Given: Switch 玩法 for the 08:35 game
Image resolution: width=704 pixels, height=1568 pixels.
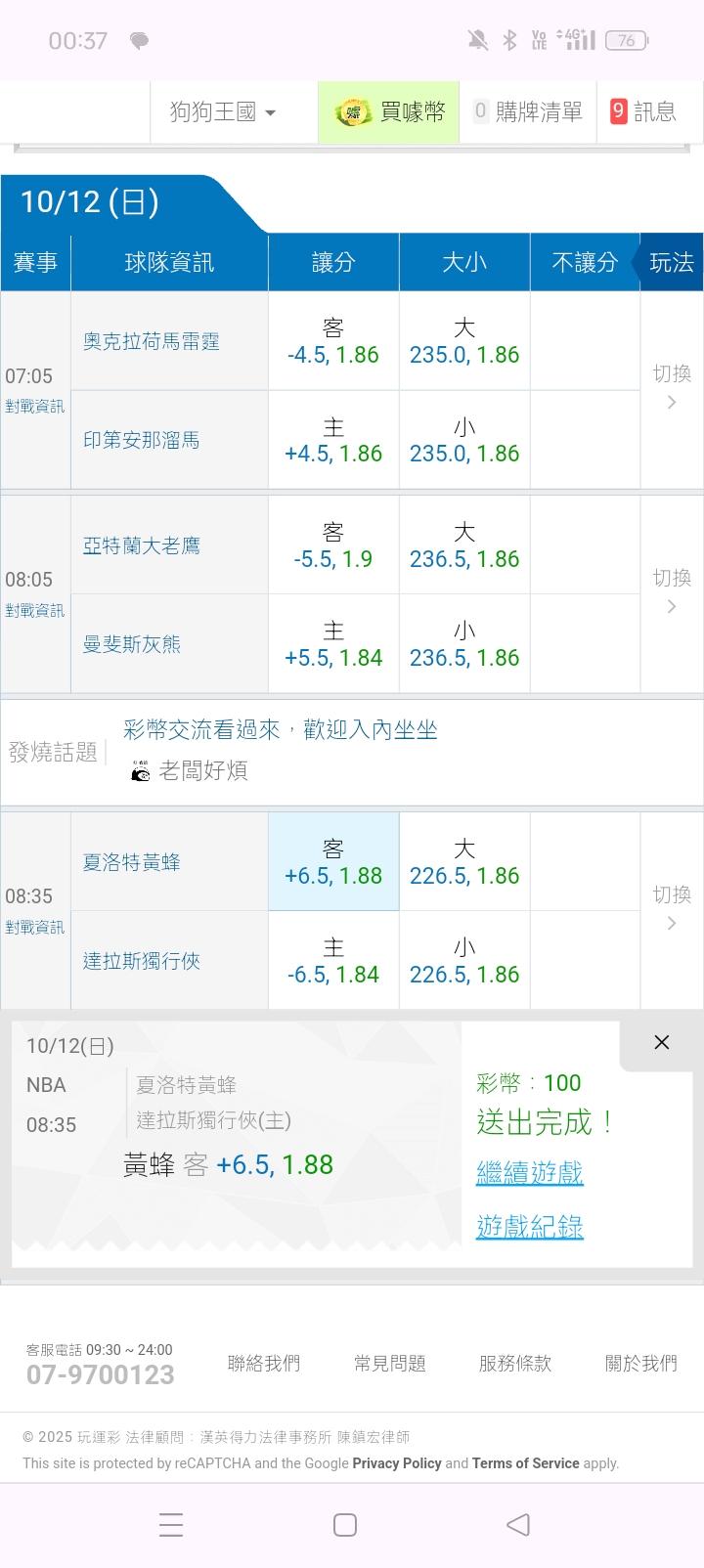Looking at the screenshot, I should (672, 908).
